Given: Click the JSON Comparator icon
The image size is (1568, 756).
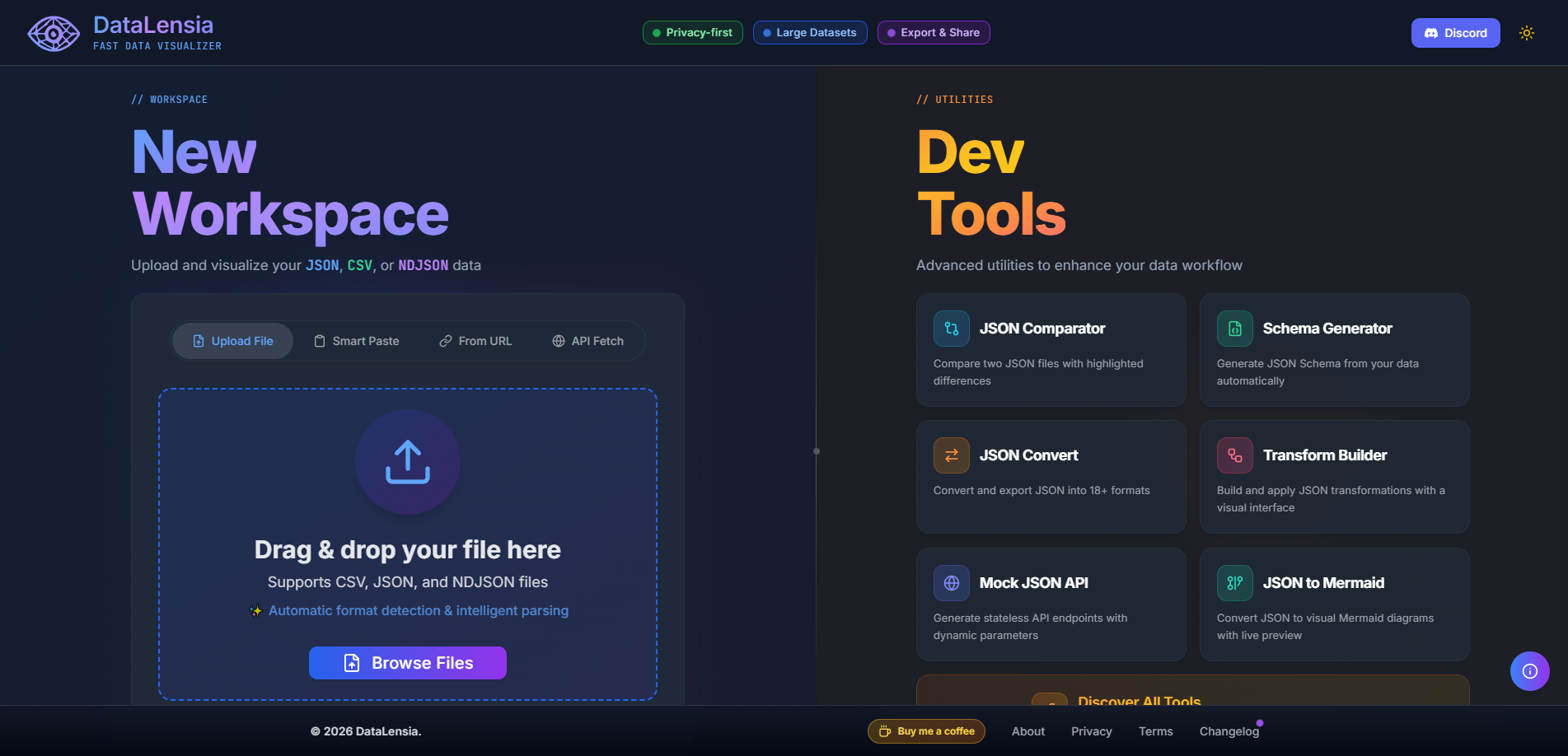Looking at the screenshot, I should pyautogui.click(x=952, y=329).
